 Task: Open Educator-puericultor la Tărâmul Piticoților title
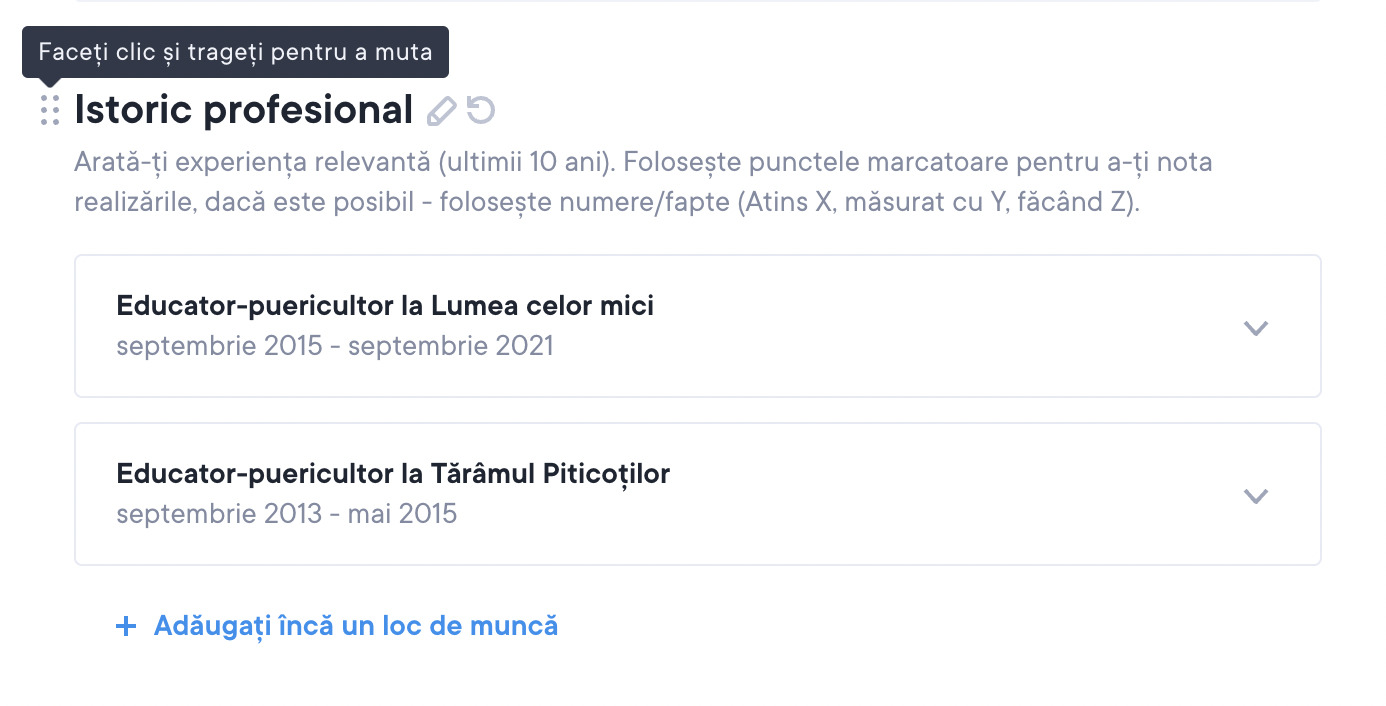[x=393, y=473]
